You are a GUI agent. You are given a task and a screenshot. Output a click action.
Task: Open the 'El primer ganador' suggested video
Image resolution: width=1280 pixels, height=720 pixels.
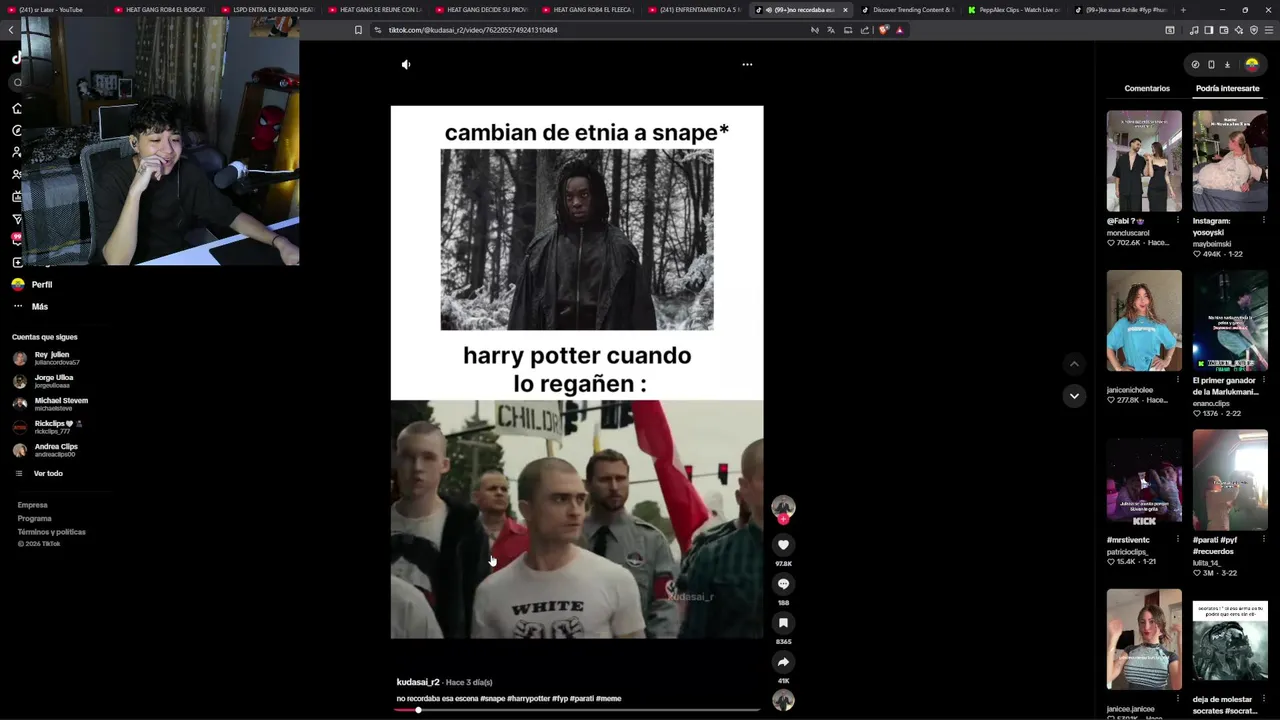pyautogui.click(x=1230, y=320)
